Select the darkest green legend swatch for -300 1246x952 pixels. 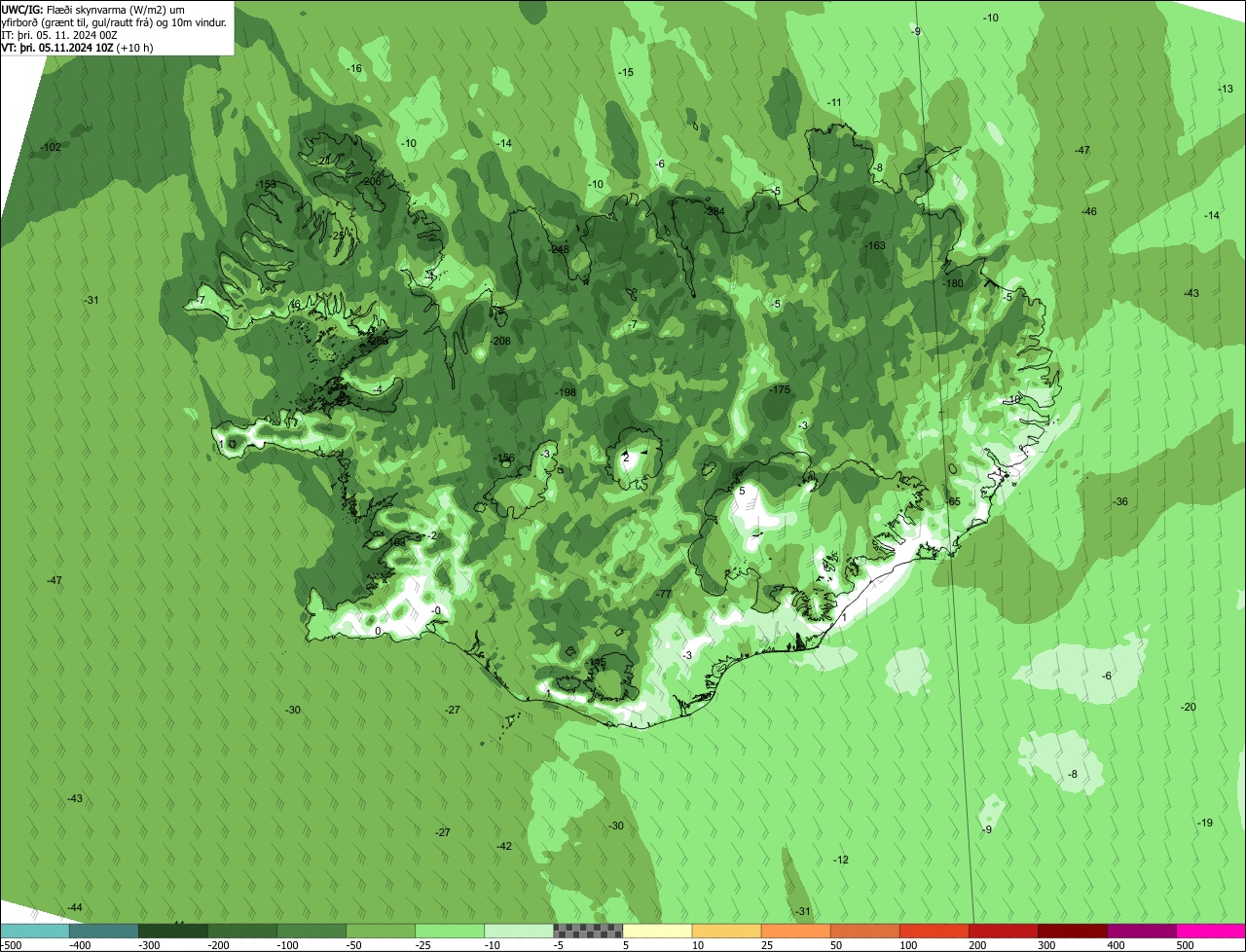(x=172, y=931)
